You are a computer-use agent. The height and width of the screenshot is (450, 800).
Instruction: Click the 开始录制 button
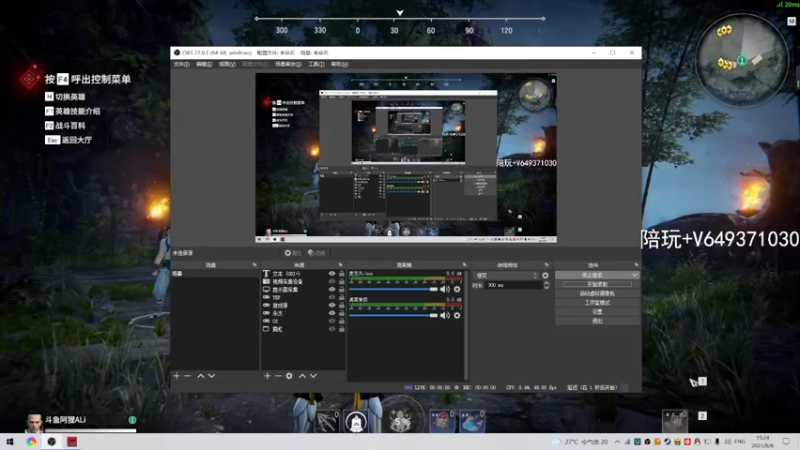(597, 284)
